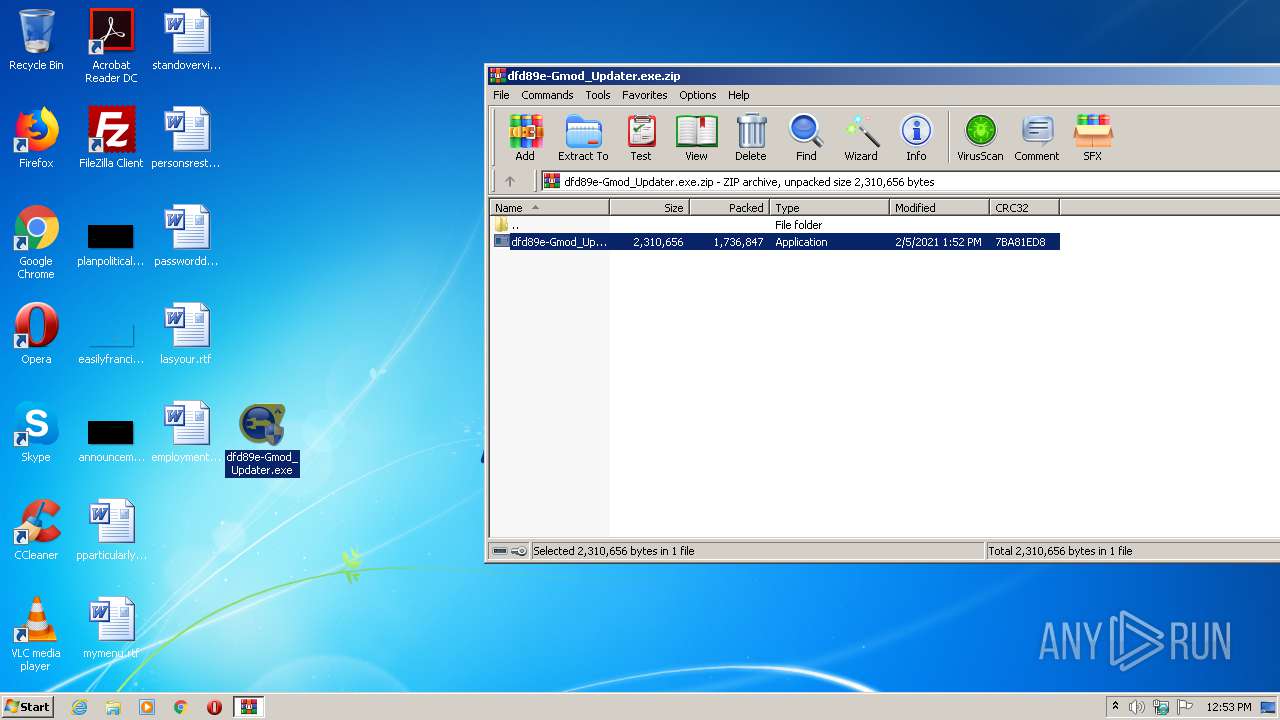Select VLC media player desktop icon
This screenshot has width=1280, height=720.
pos(36,634)
